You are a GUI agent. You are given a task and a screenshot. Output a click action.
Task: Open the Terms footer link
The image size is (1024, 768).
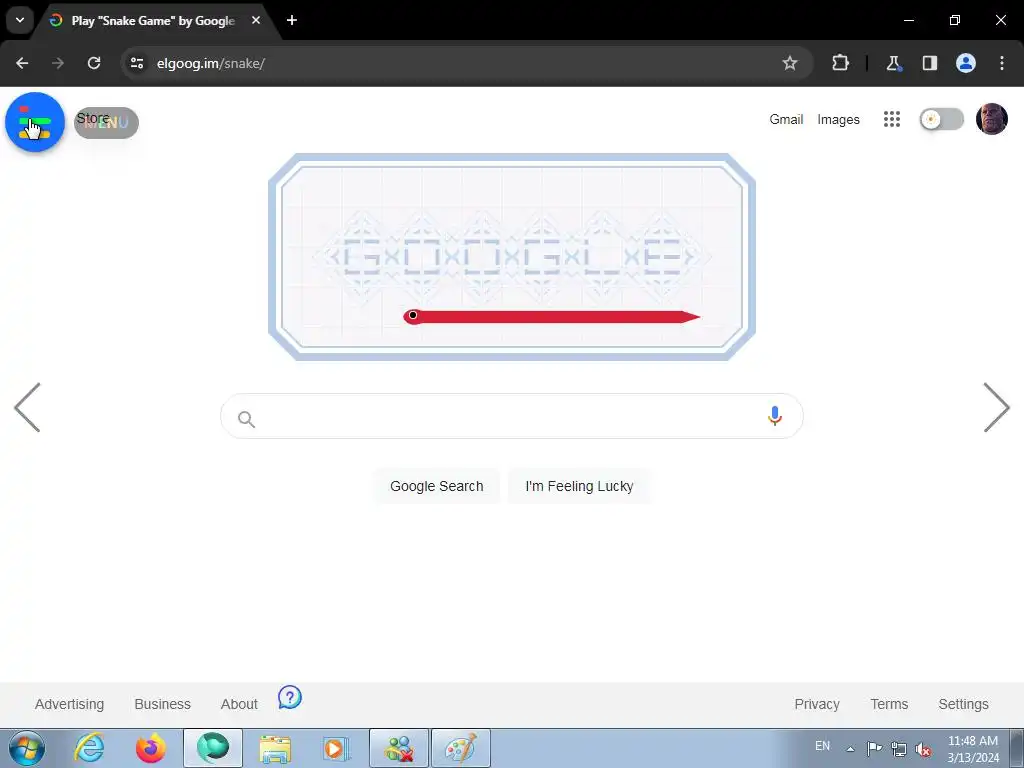point(889,704)
